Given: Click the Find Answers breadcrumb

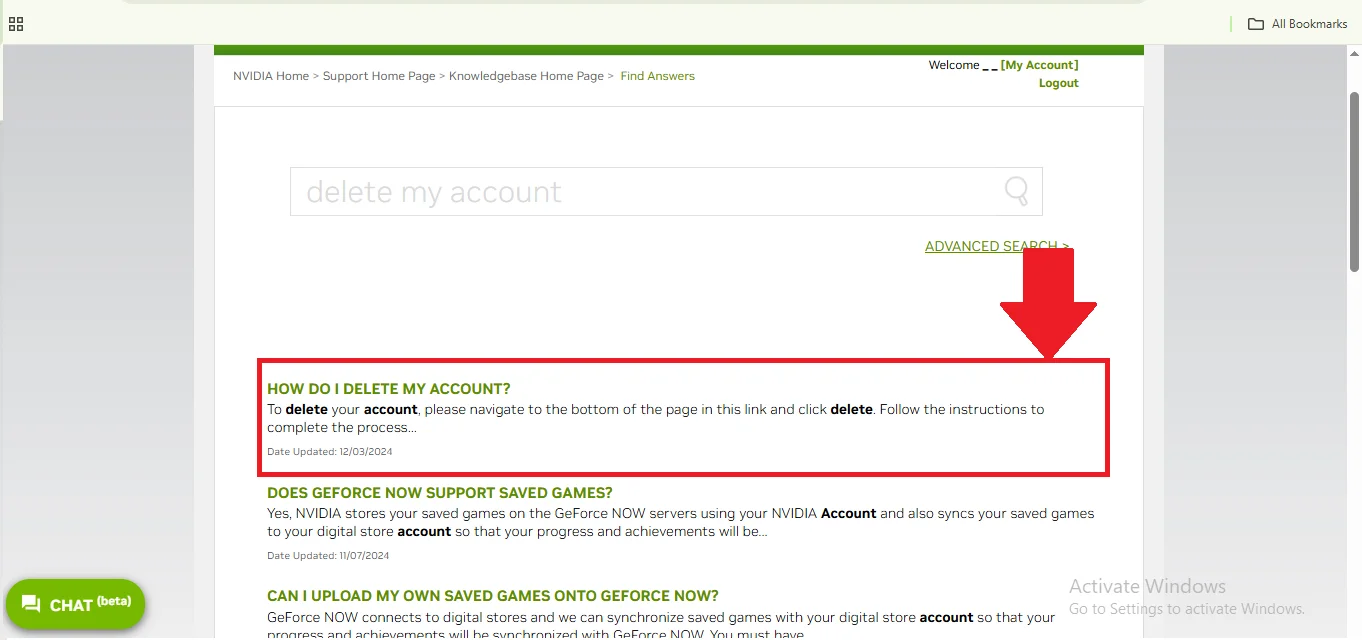Looking at the screenshot, I should click(657, 76).
